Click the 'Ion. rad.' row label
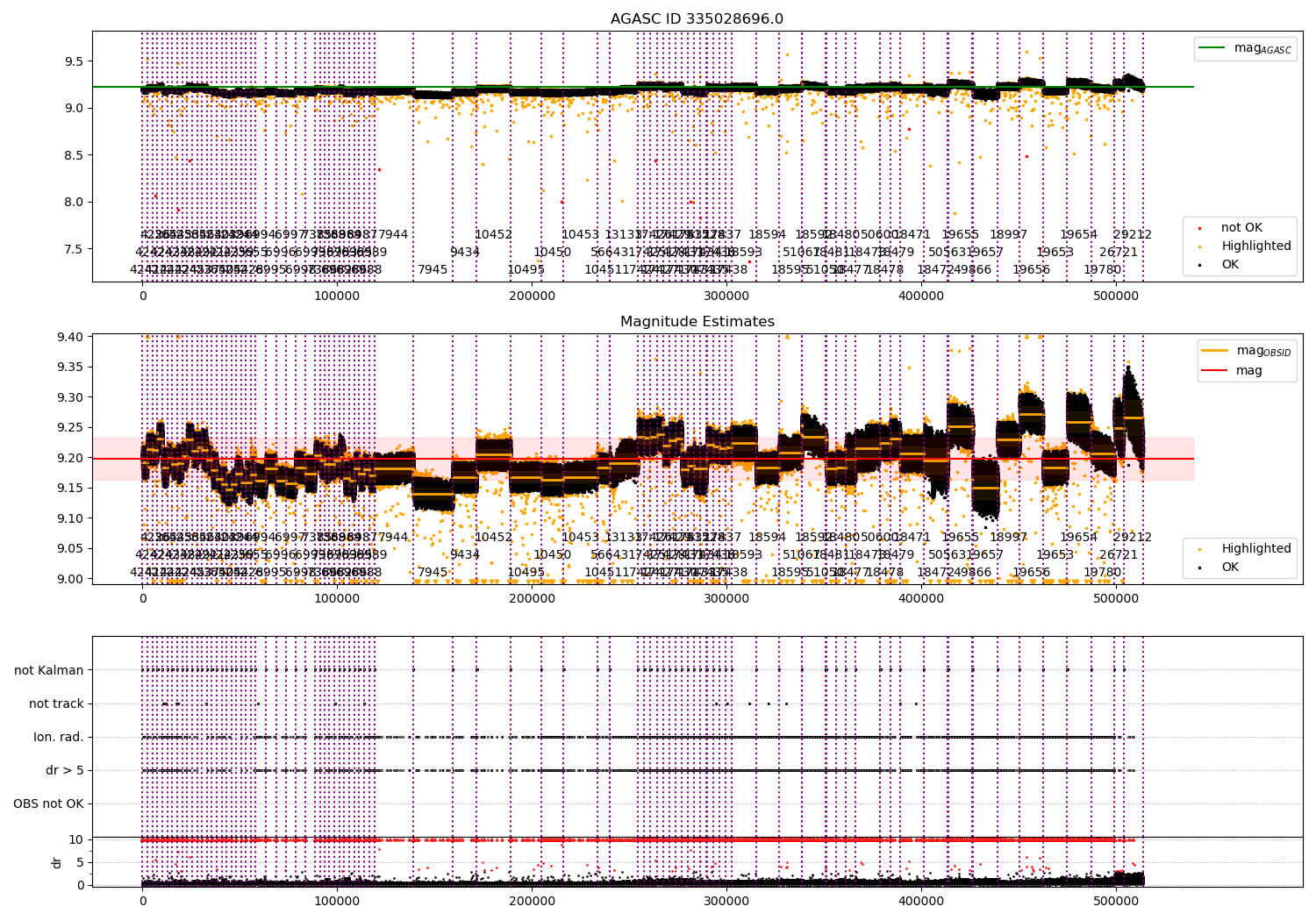This screenshot has height=921, width=1316. point(59,737)
